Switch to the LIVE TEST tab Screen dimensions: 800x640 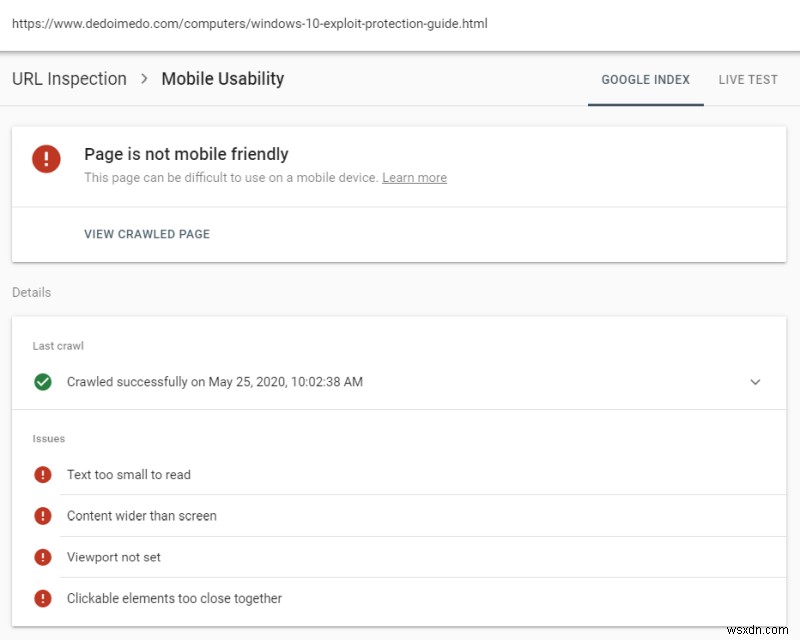click(747, 79)
